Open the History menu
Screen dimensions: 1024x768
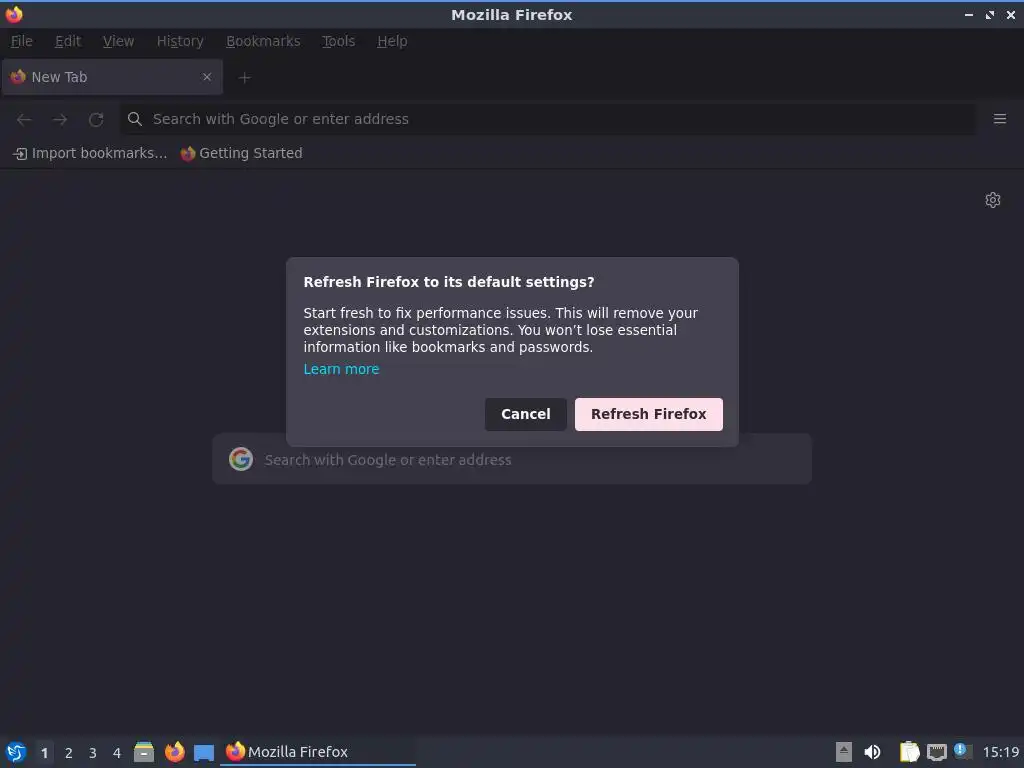point(180,41)
